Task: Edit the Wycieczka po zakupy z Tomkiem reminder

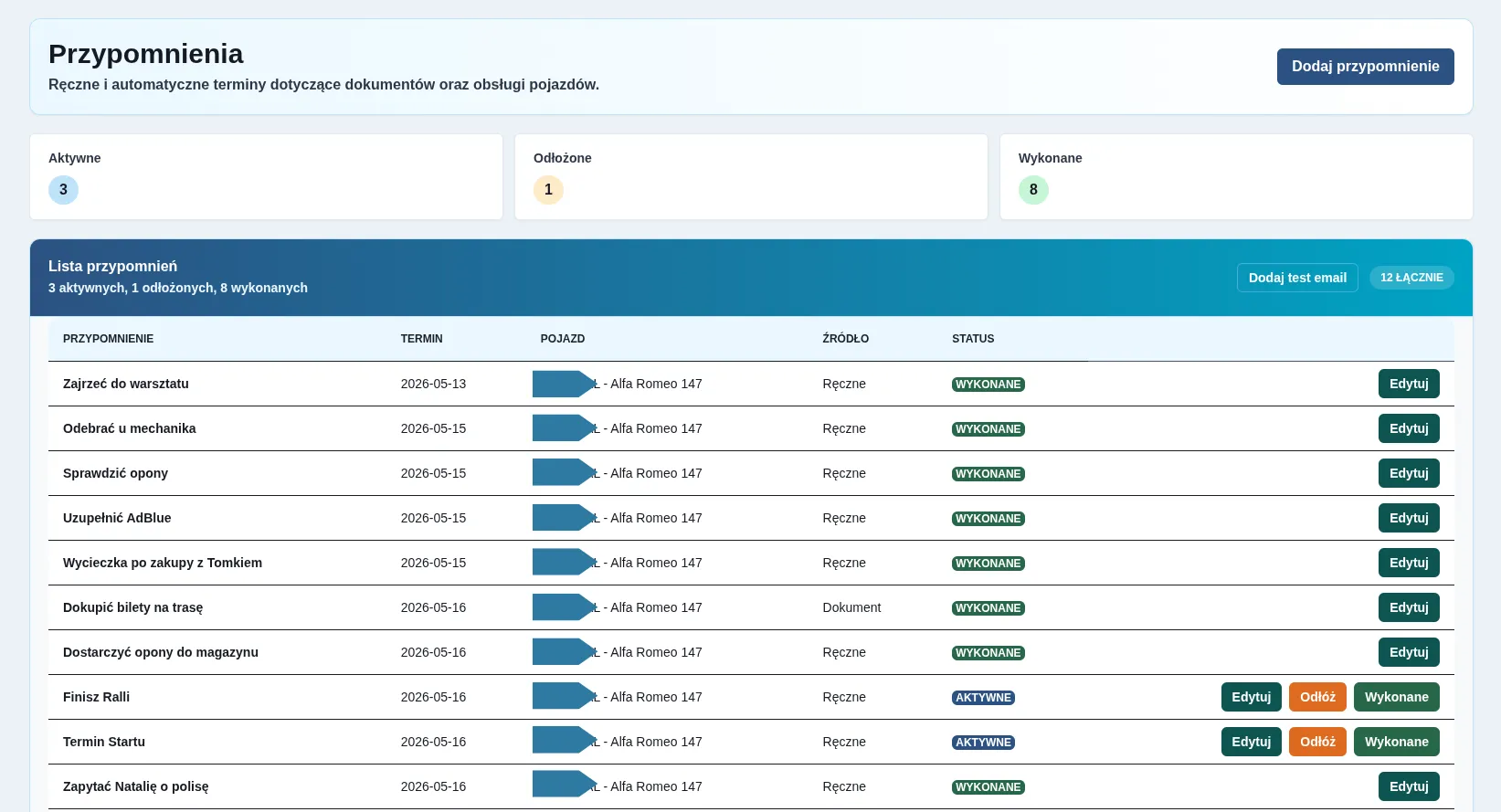Action: click(1409, 563)
